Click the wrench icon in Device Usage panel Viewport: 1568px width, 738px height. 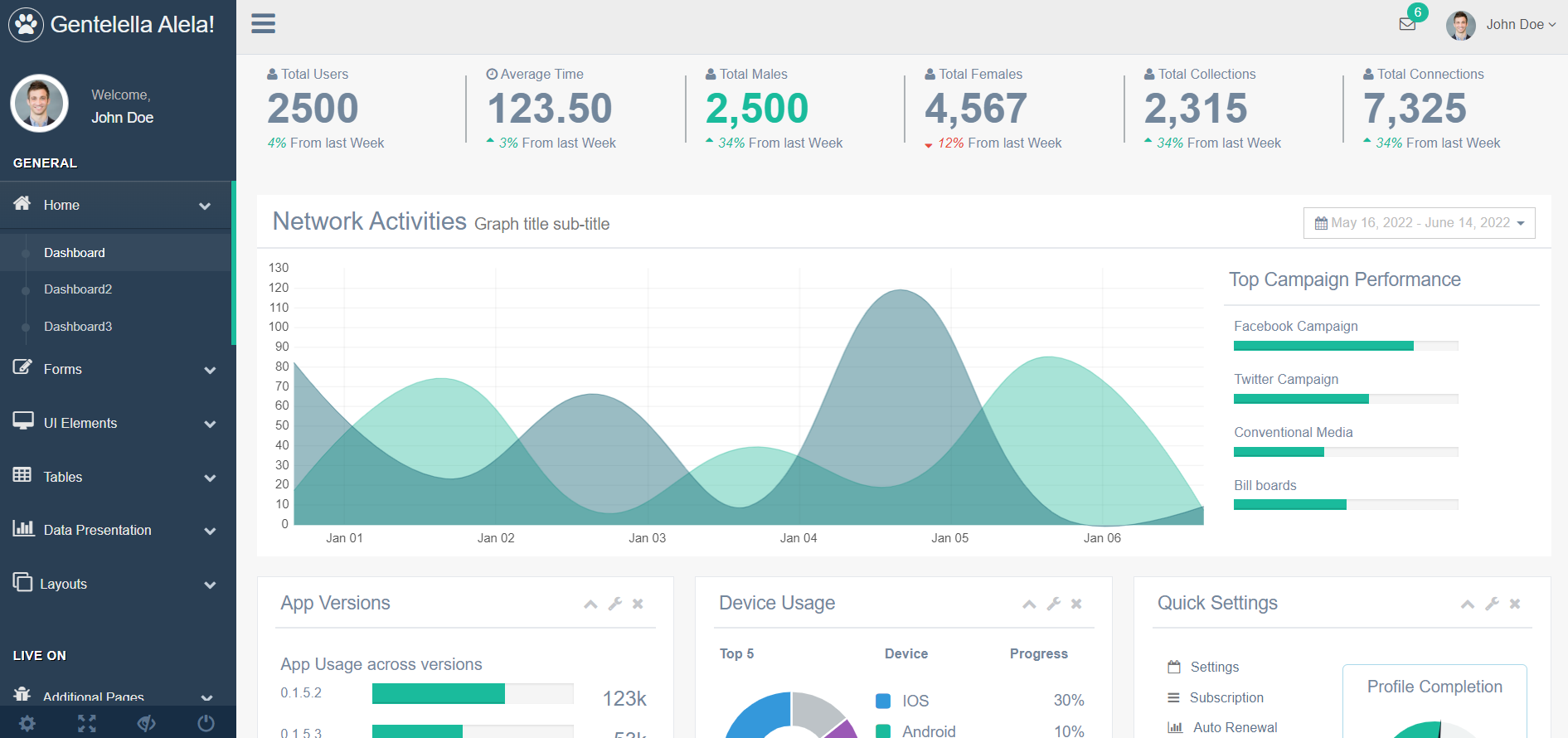click(x=1053, y=604)
